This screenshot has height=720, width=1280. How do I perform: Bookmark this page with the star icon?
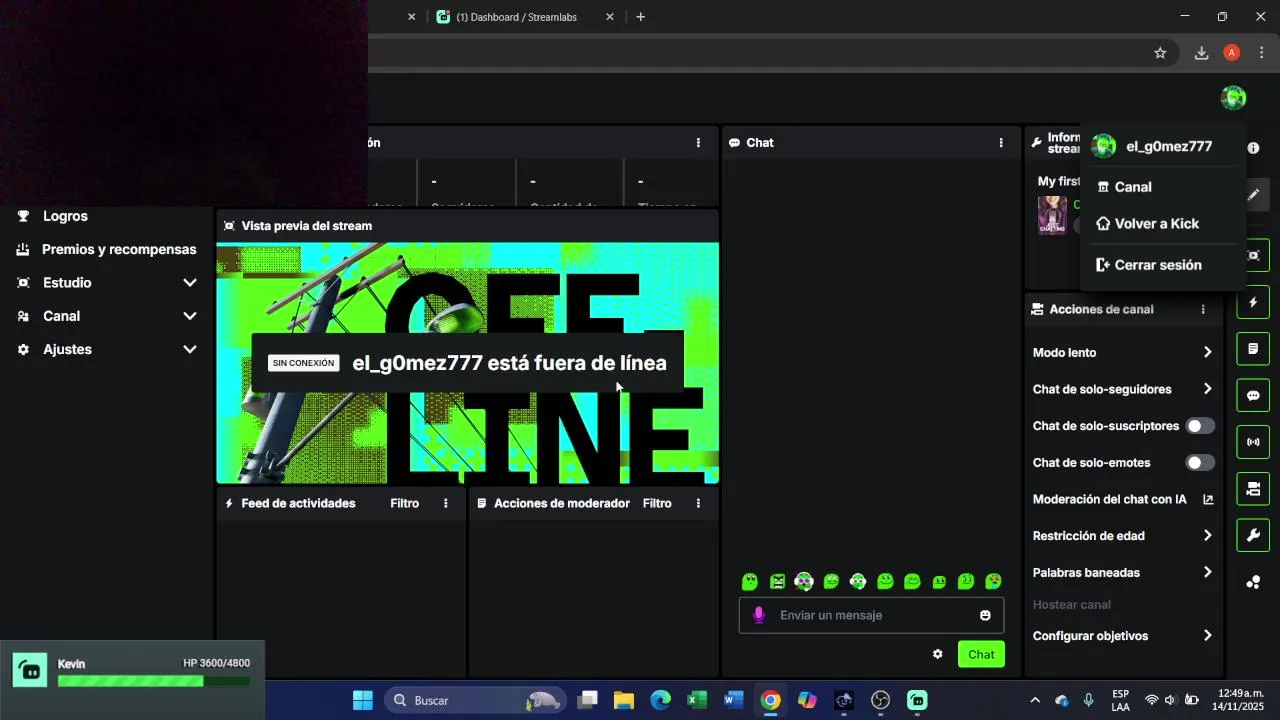pos(1160,53)
